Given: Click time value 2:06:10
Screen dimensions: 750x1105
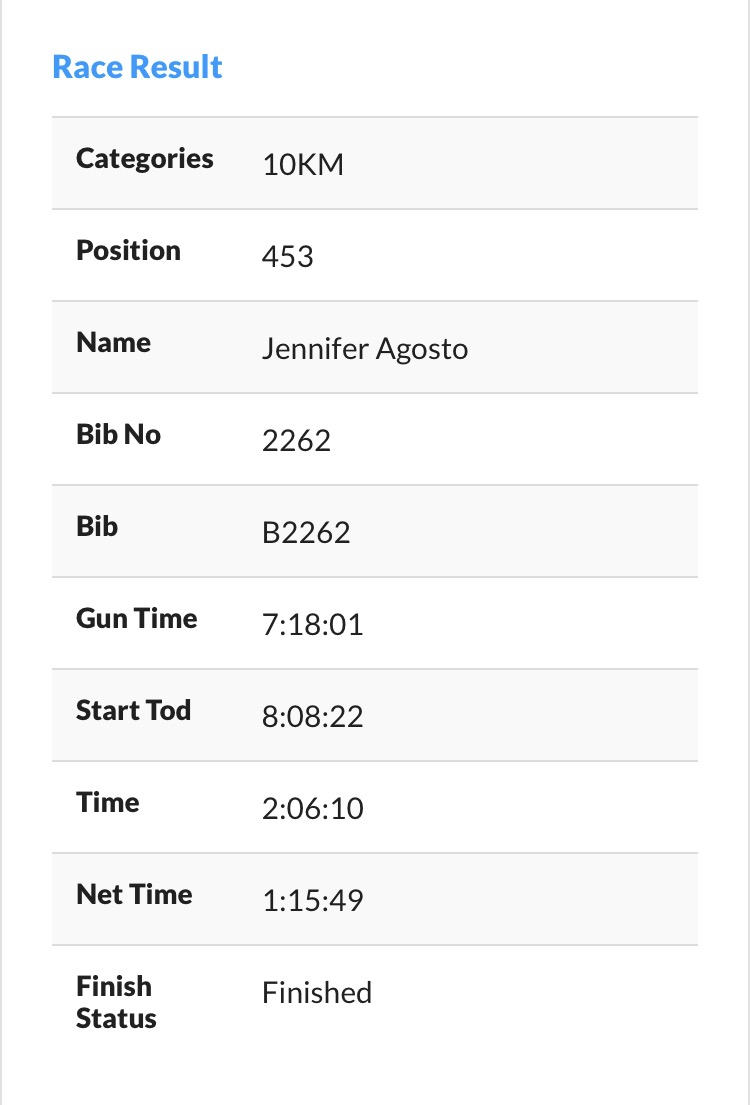Looking at the screenshot, I should (x=313, y=809).
